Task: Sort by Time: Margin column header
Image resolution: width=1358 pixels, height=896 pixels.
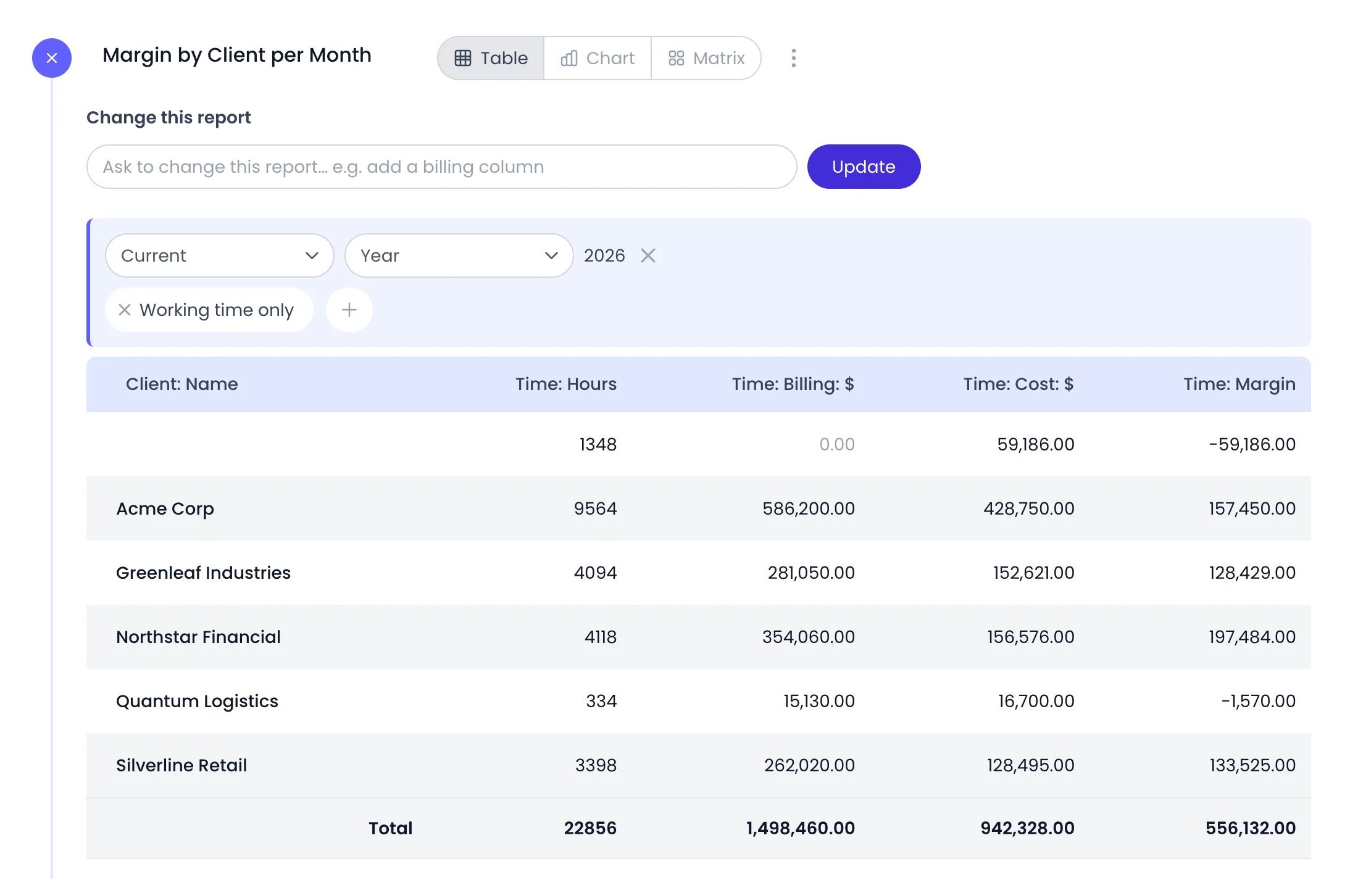Action: point(1239,384)
